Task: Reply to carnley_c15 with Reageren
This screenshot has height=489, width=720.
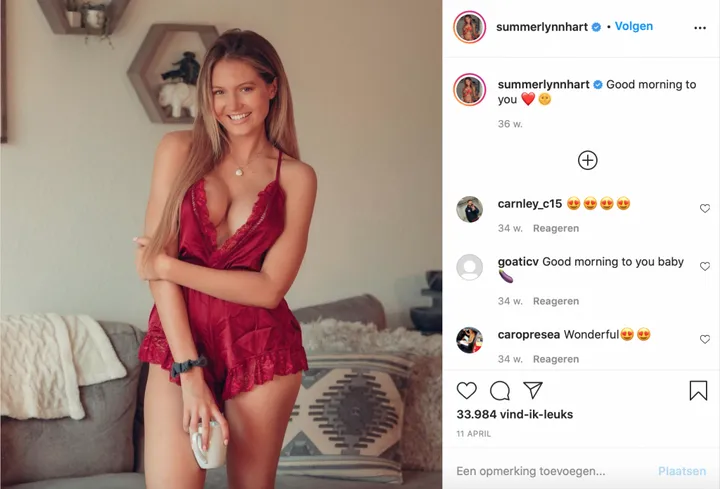Action: pos(556,228)
